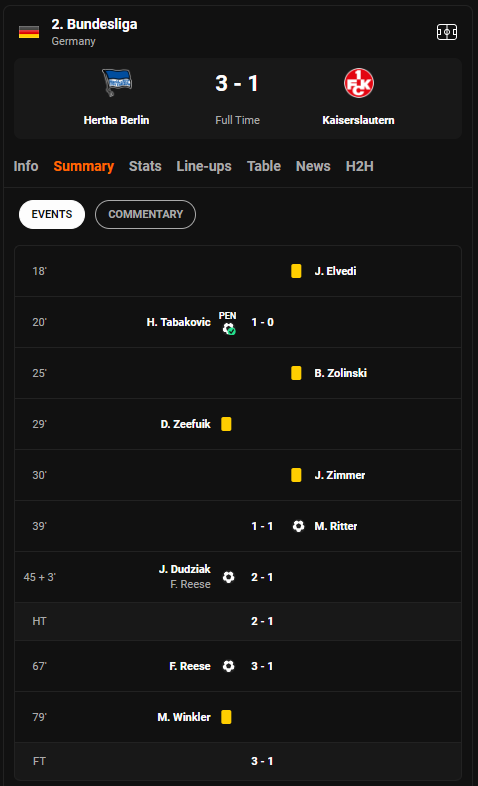This screenshot has height=786, width=478.
Task: Click the Germany flag icon
Action: point(29,32)
